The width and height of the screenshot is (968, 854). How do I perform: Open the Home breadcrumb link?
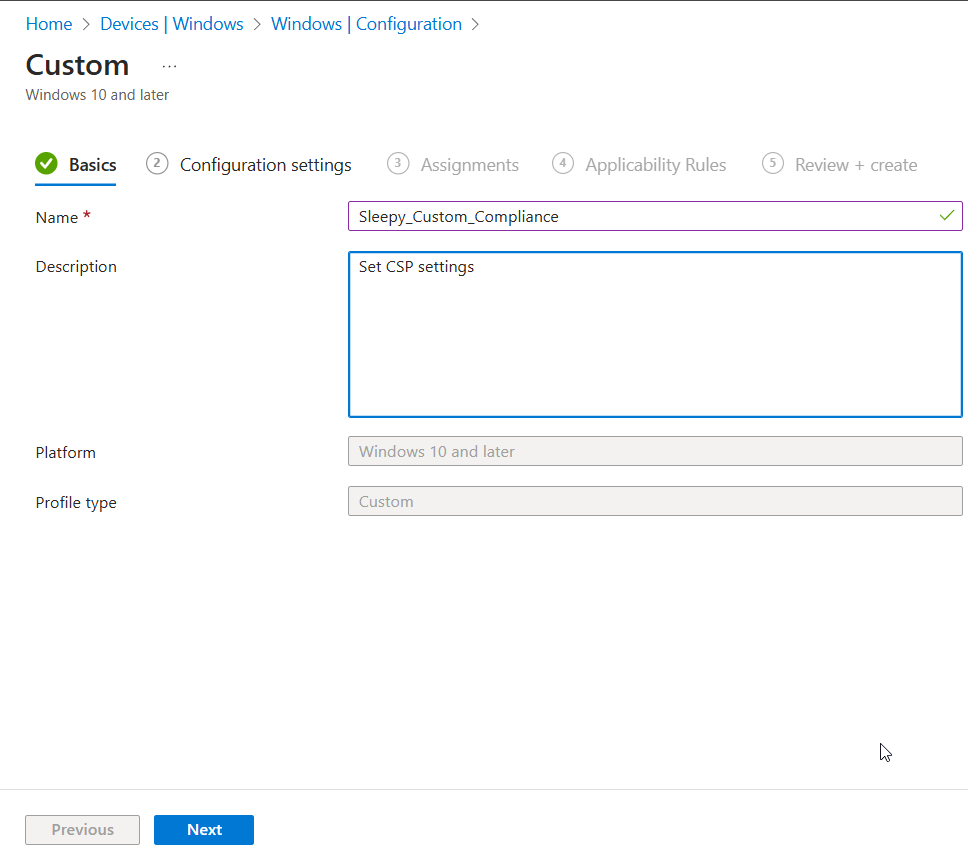point(48,23)
